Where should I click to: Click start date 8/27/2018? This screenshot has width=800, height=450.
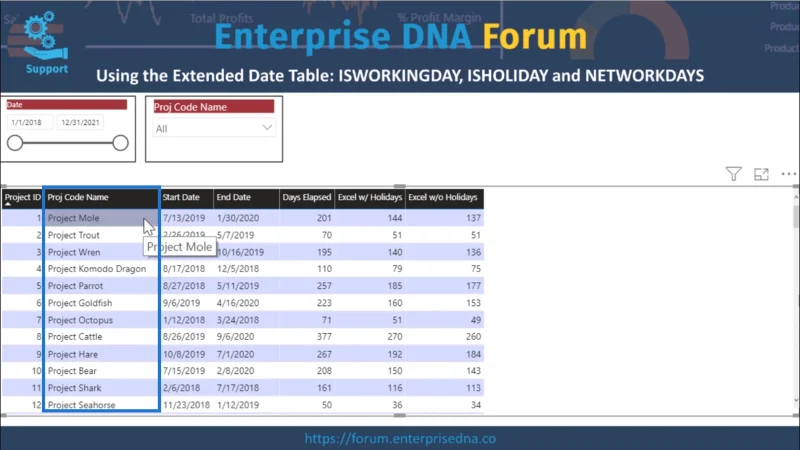click(184, 286)
